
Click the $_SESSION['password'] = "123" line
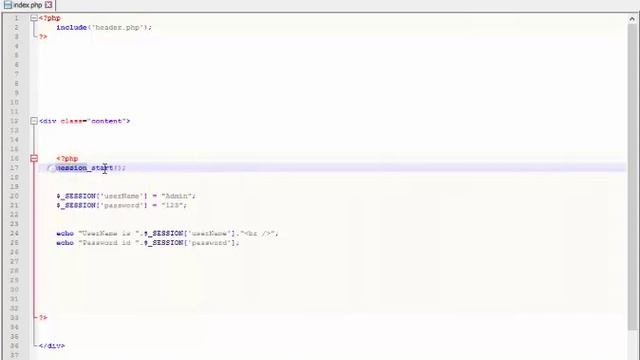121,205
